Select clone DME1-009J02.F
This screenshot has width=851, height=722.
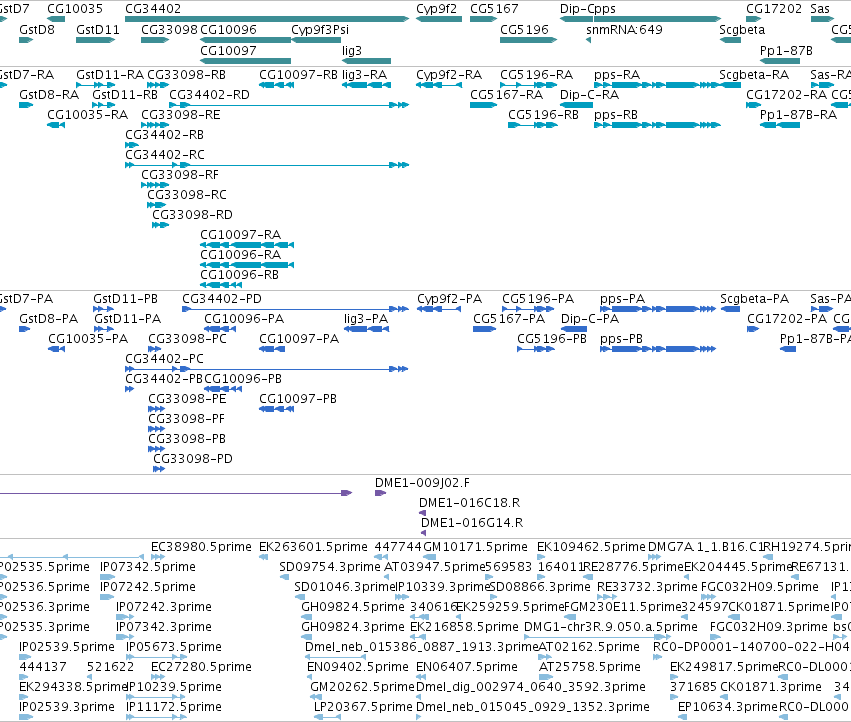(x=380, y=493)
